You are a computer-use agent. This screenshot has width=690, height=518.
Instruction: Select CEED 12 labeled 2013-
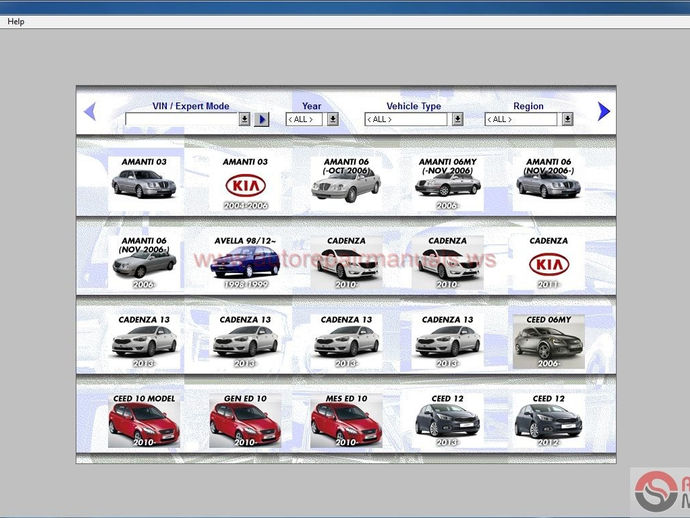[x=448, y=420]
